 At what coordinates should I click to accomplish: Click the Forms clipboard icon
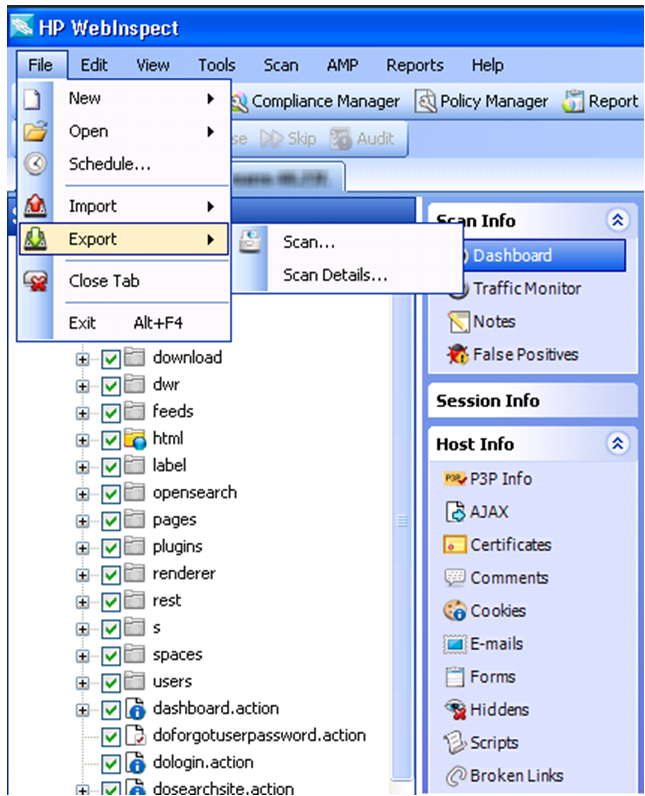point(455,677)
